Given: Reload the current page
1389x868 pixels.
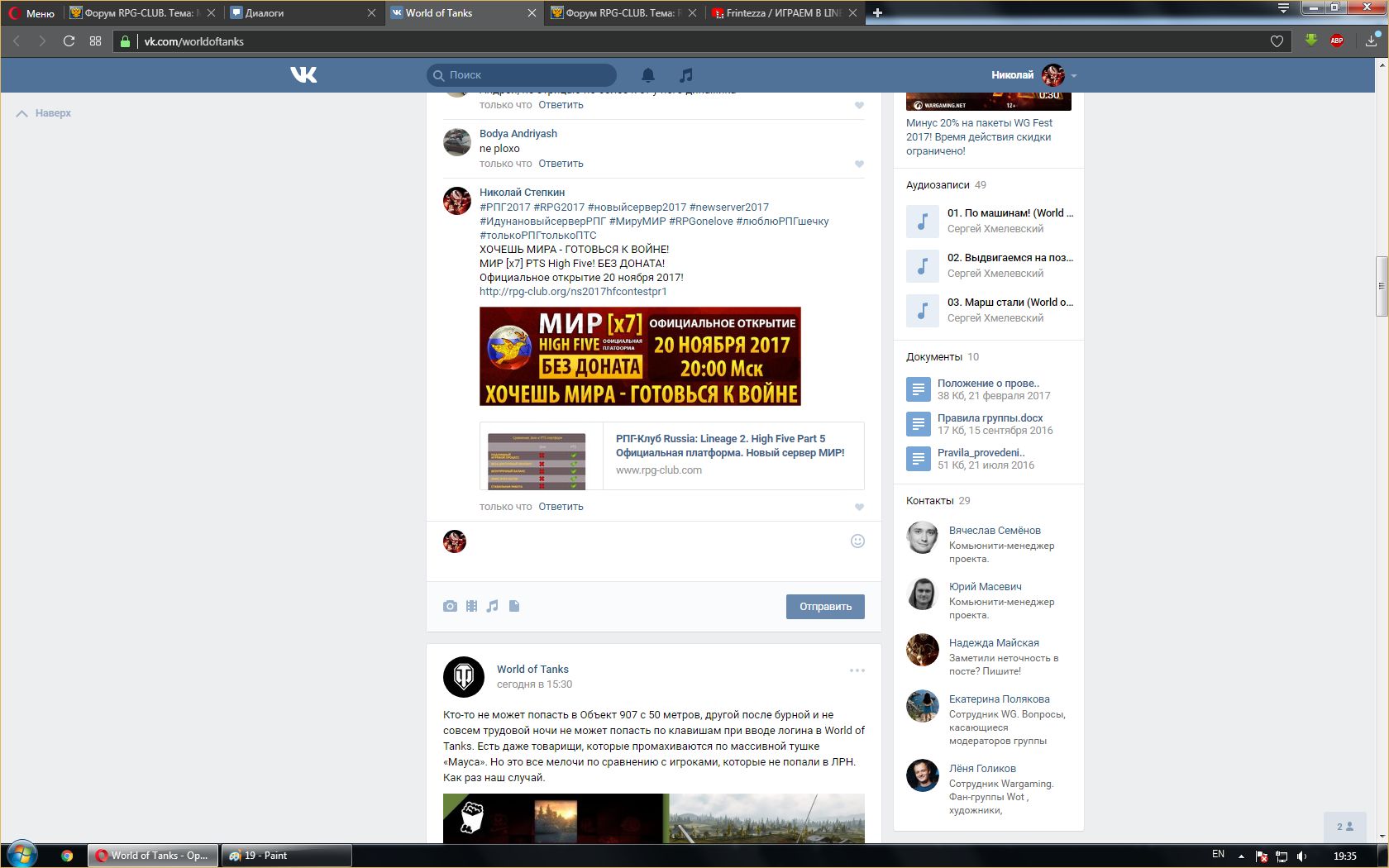Looking at the screenshot, I should [69, 41].
